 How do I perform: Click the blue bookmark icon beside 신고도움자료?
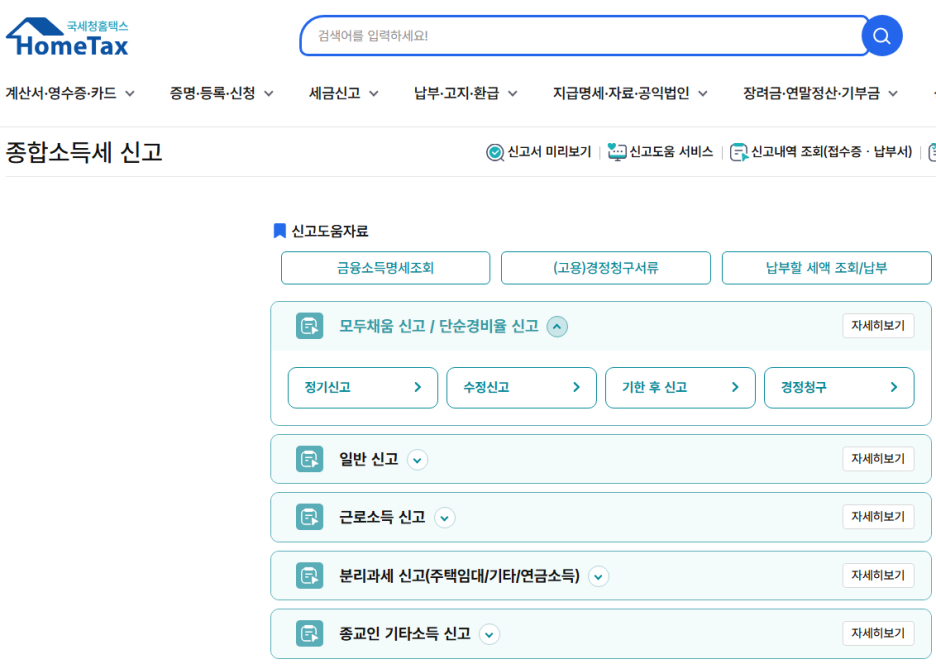pyautogui.click(x=279, y=231)
